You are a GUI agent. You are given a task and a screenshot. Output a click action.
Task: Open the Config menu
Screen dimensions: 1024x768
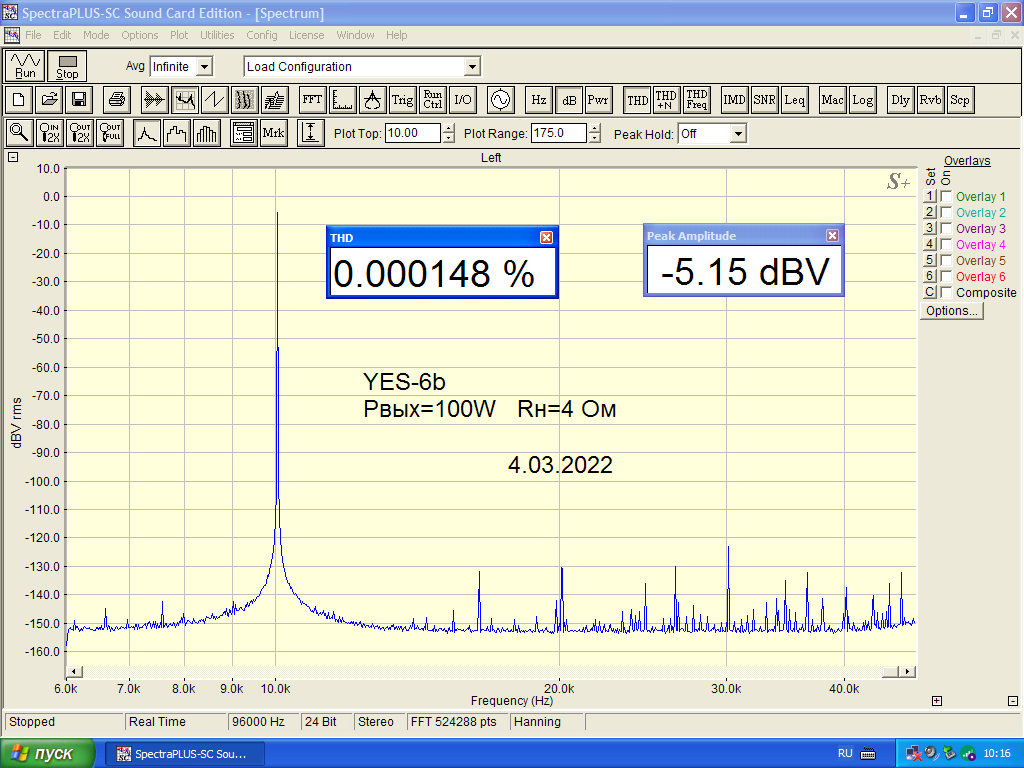pyautogui.click(x=262, y=35)
